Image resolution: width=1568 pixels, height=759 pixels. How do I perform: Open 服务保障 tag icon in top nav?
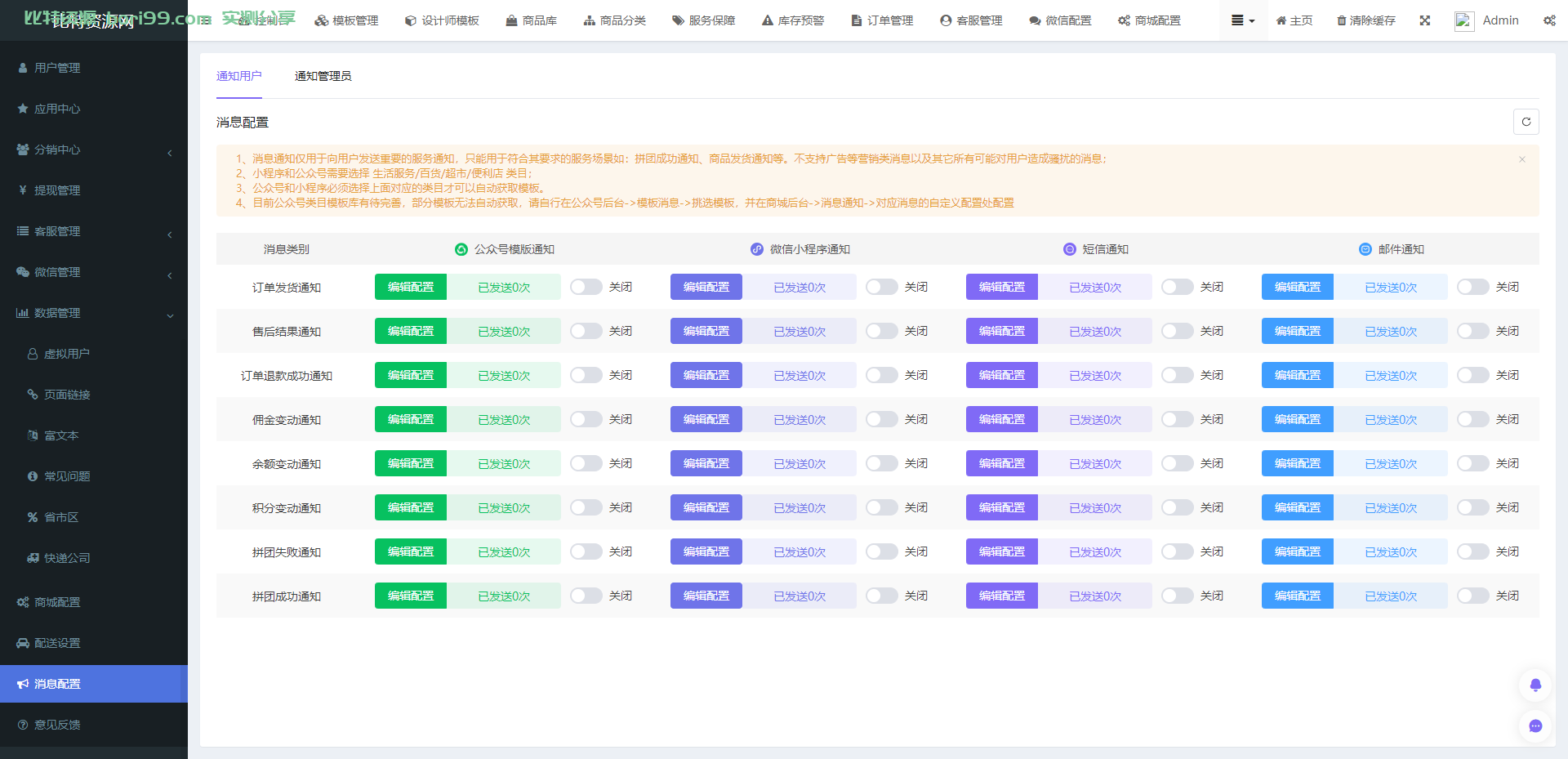coord(678,20)
